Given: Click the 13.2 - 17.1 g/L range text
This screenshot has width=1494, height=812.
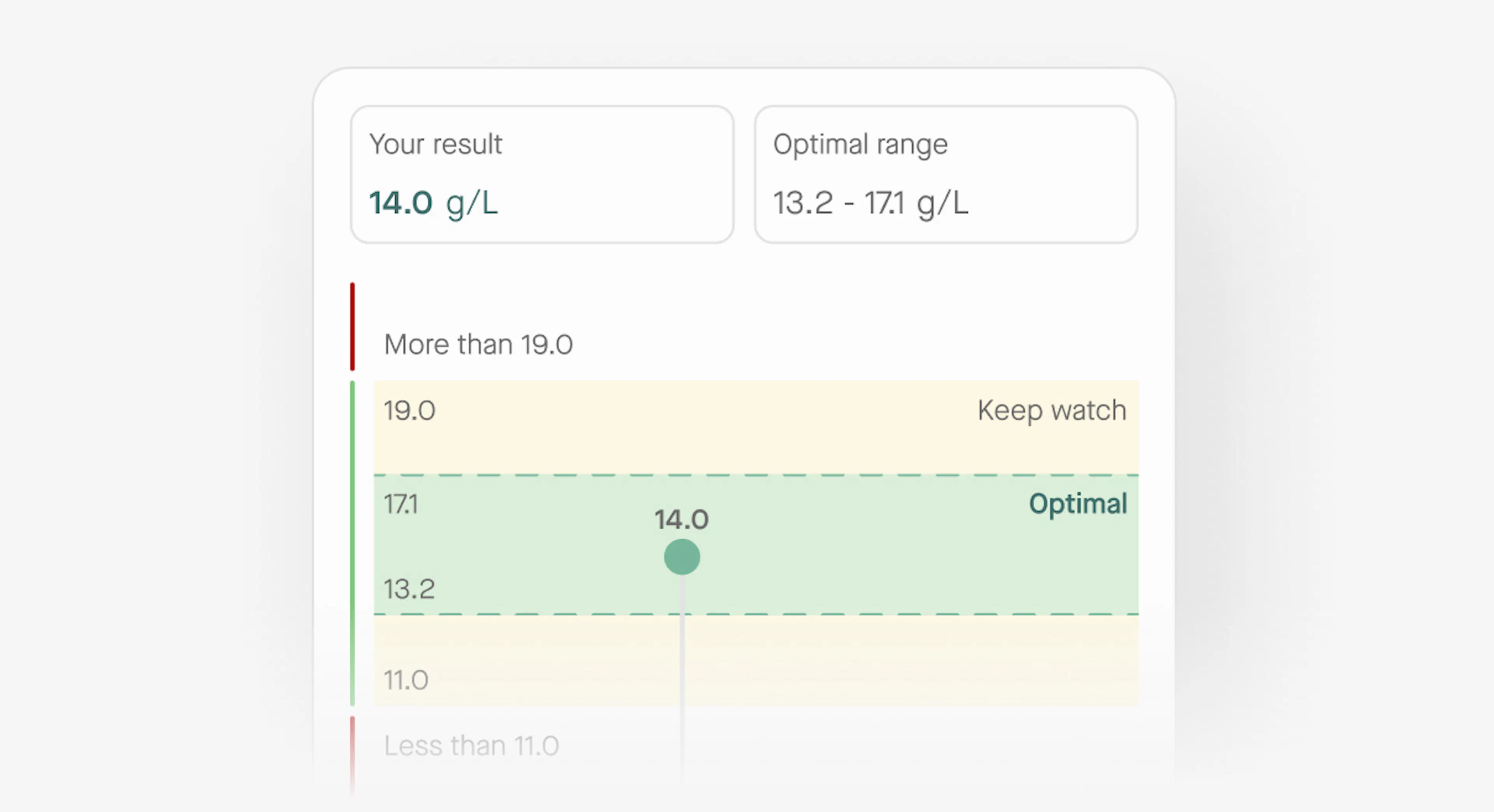Looking at the screenshot, I should click(x=870, y=203).
